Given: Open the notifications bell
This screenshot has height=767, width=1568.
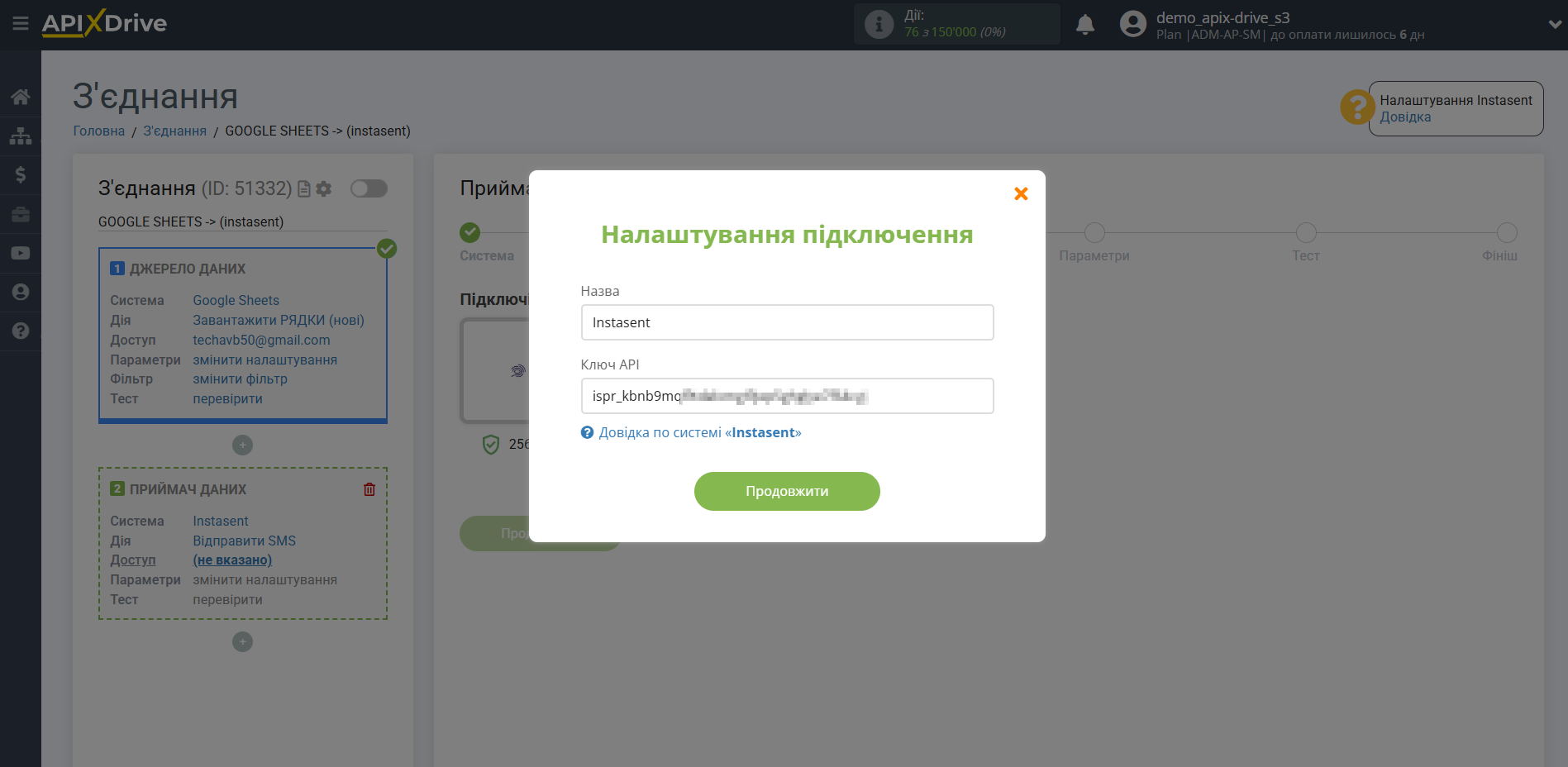Looking at the screenshot, I should tap(1085, 24).
